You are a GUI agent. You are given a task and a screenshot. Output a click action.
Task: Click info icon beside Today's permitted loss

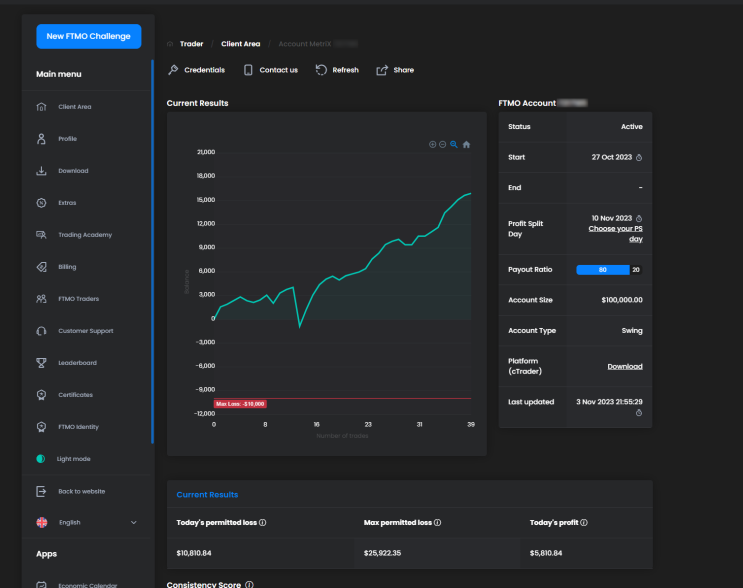[263, 523]
